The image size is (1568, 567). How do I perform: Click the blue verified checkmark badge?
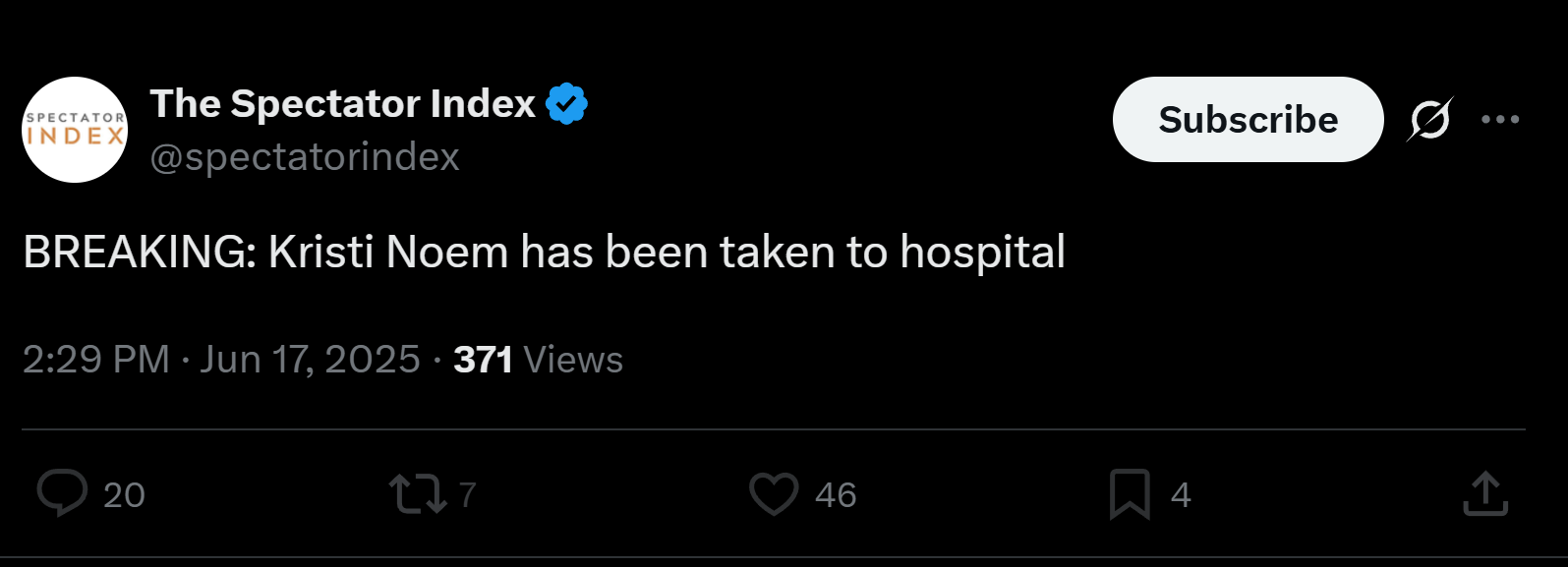coord(567,104)
